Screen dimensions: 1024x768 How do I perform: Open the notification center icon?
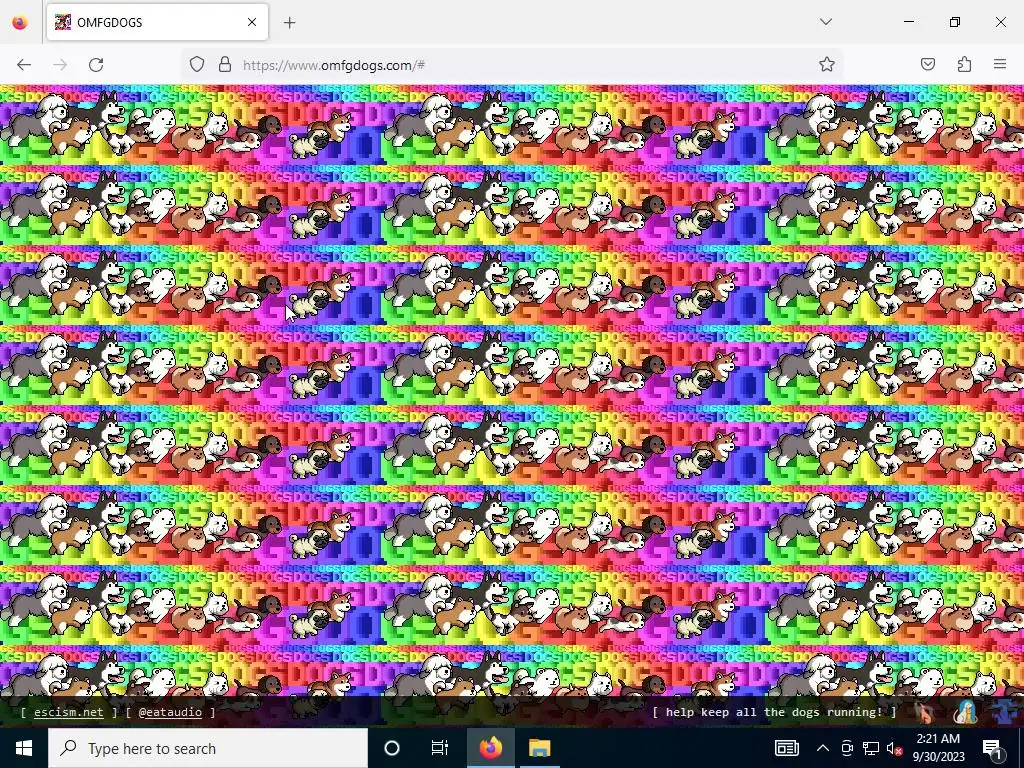(x=991, y=748)
